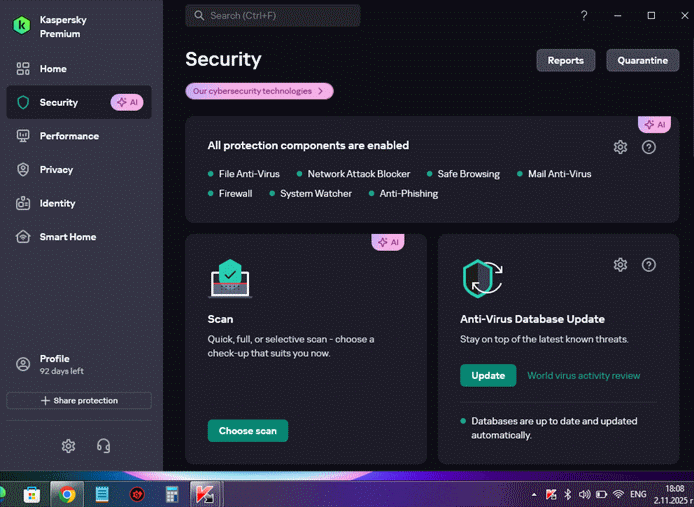Click Kaspersky taskbar icon
694x507 pixels.
pos(206,494)
